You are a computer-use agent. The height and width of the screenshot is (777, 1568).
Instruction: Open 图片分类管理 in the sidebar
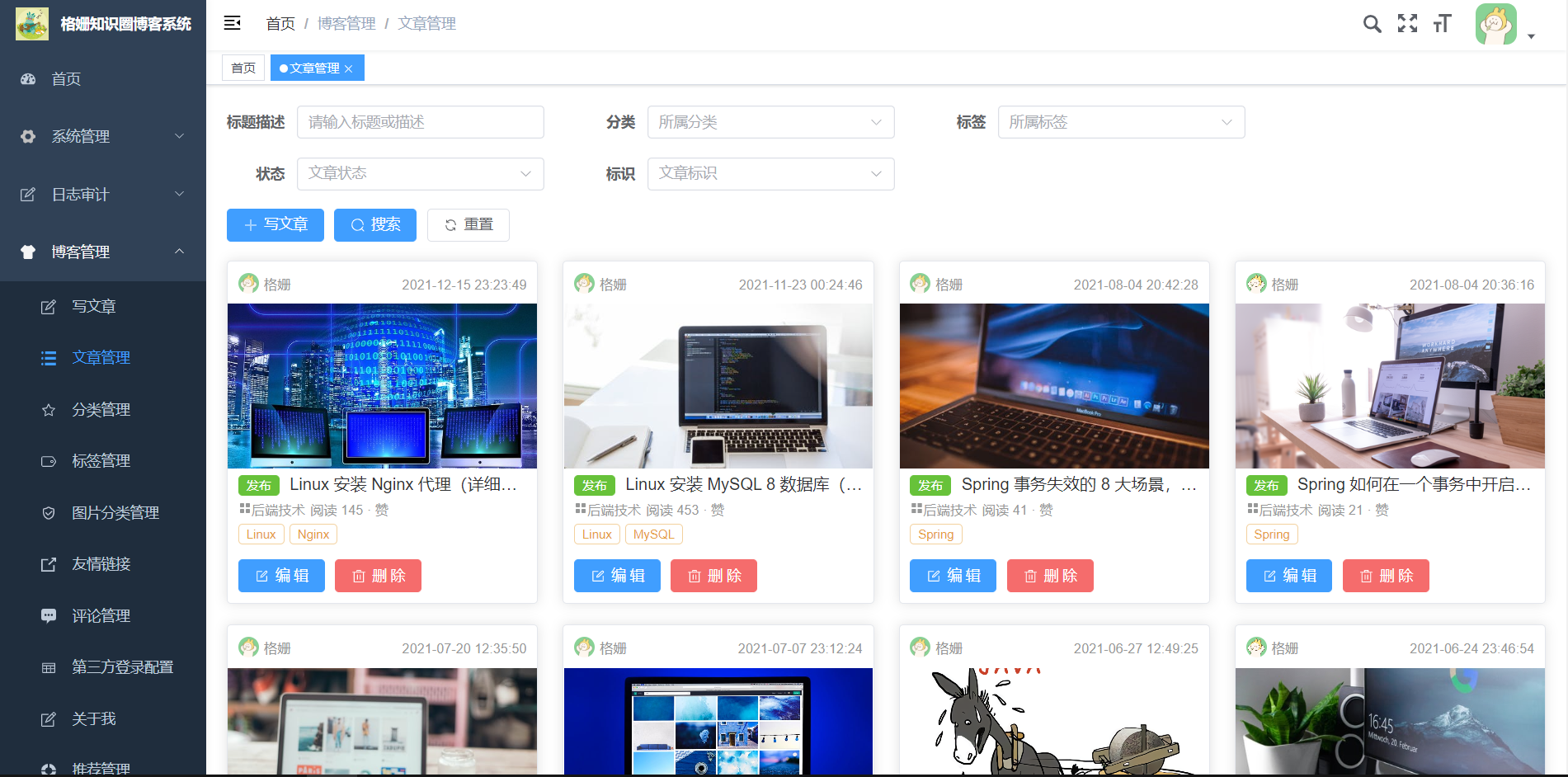click(x=103, y=513)
